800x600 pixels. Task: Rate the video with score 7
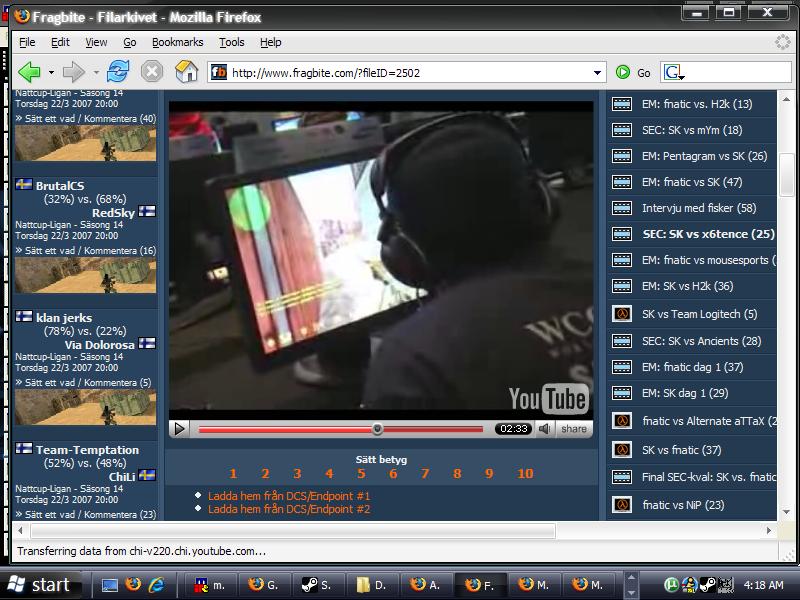click(425, 474)
